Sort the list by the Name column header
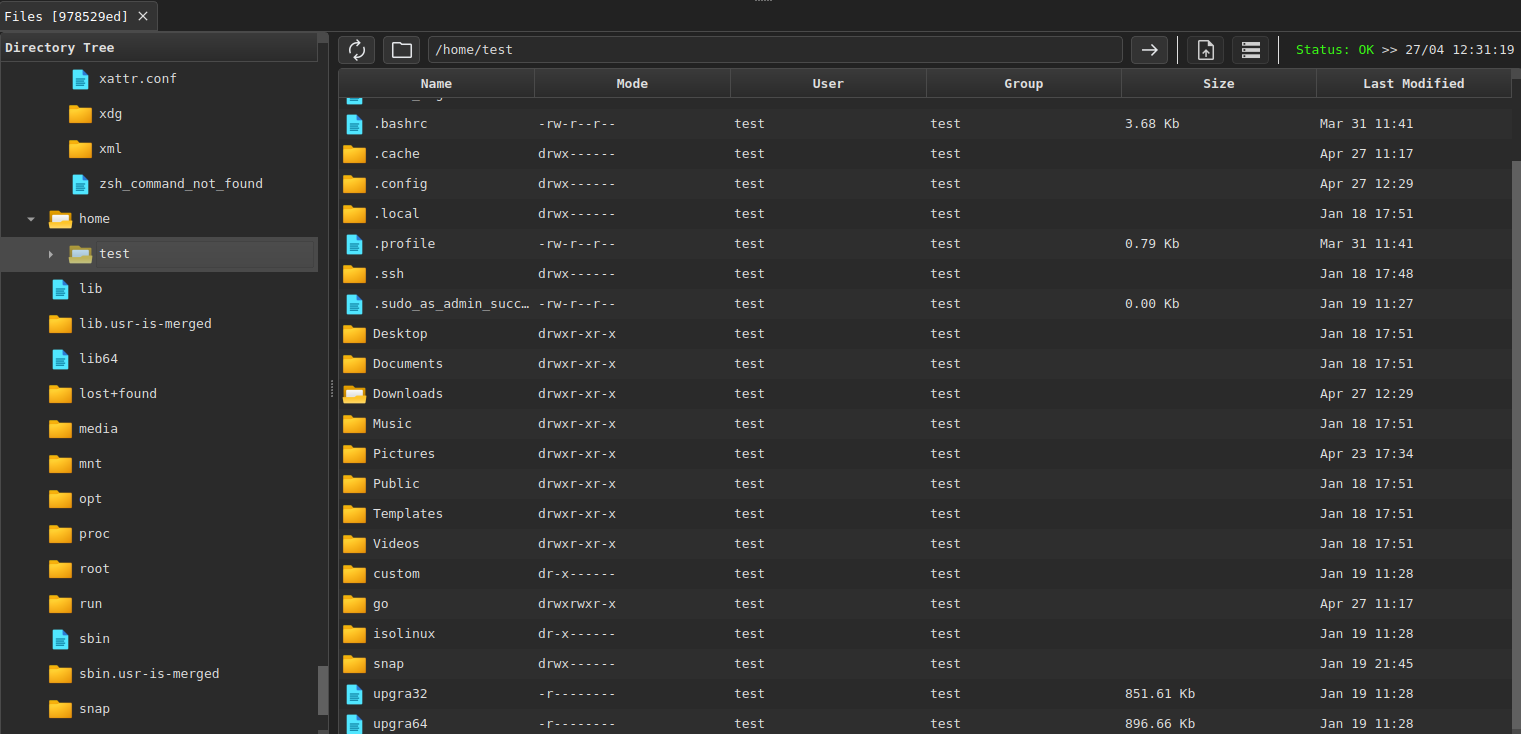 point(436,84)
